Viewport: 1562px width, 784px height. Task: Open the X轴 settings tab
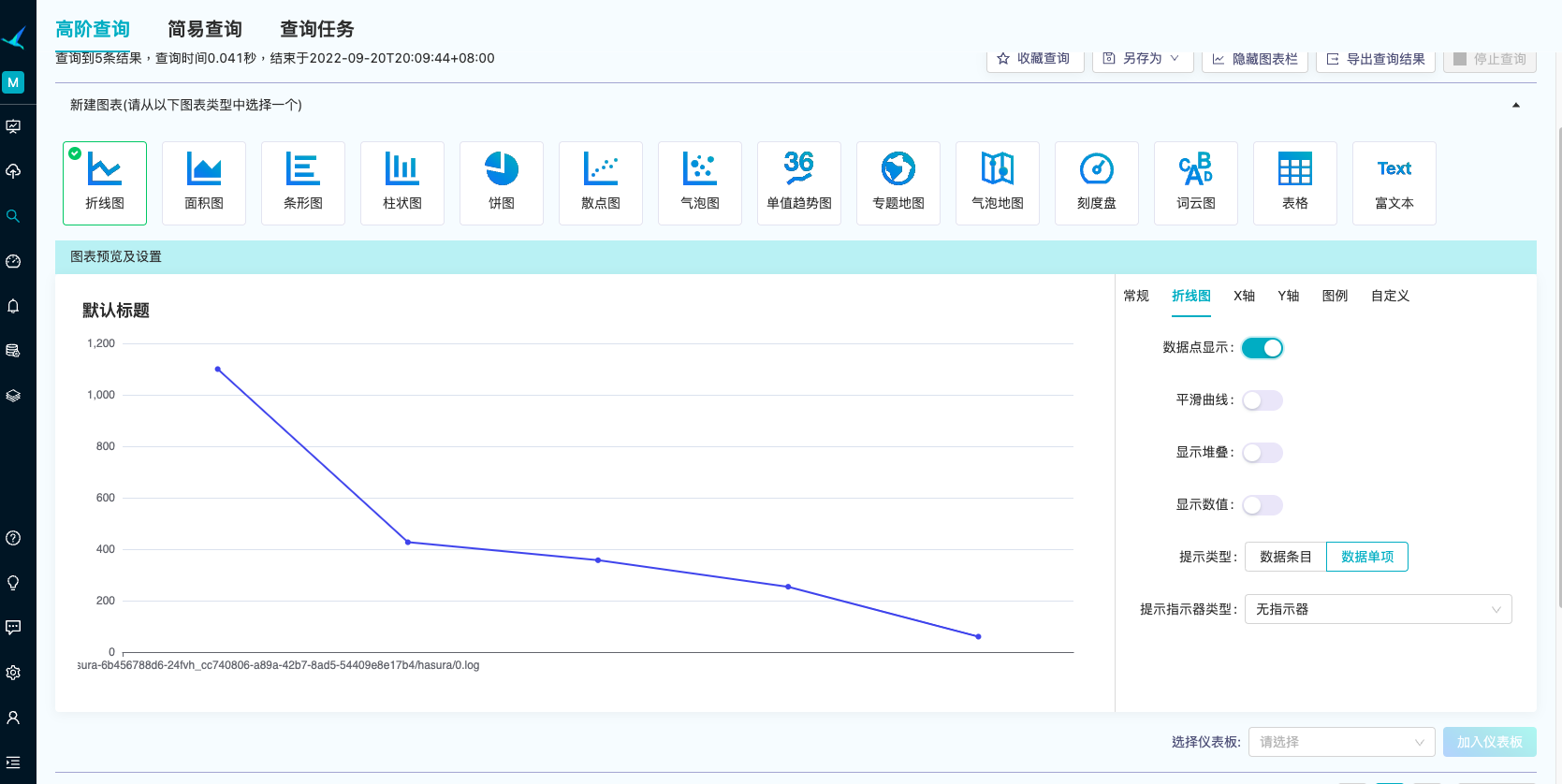coord(1244,296)
